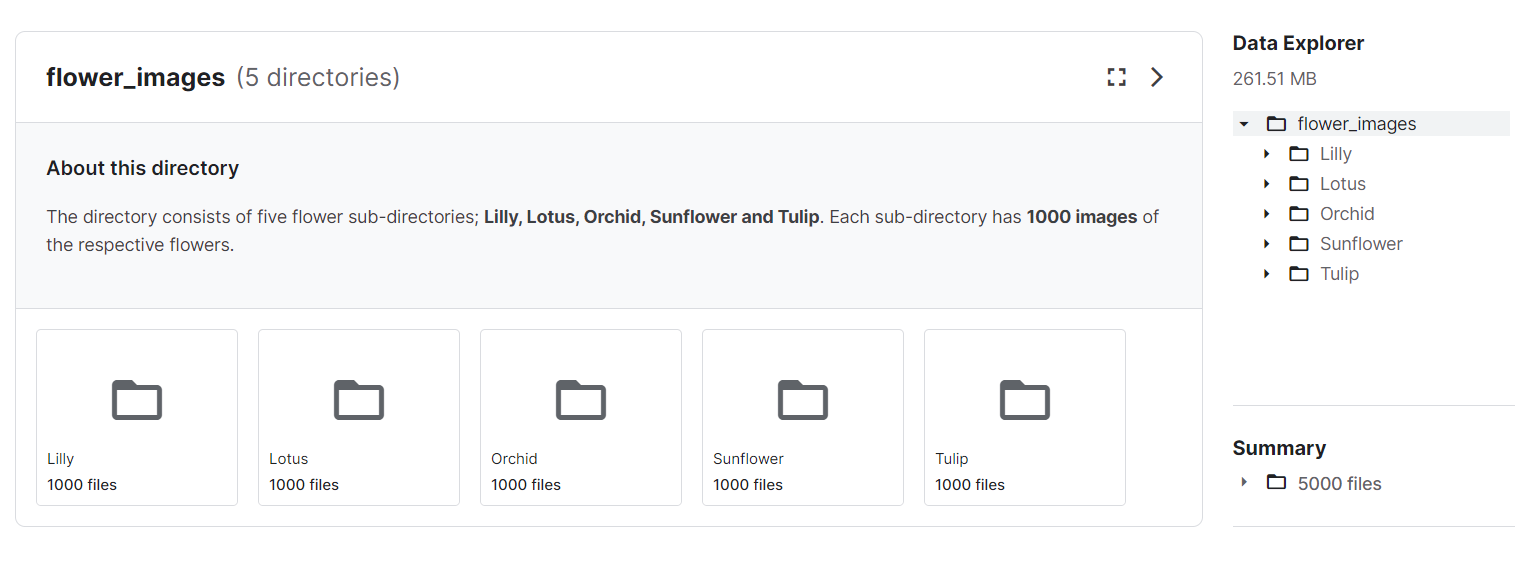Open the Tulip folder card icon

coord(1025,400)
